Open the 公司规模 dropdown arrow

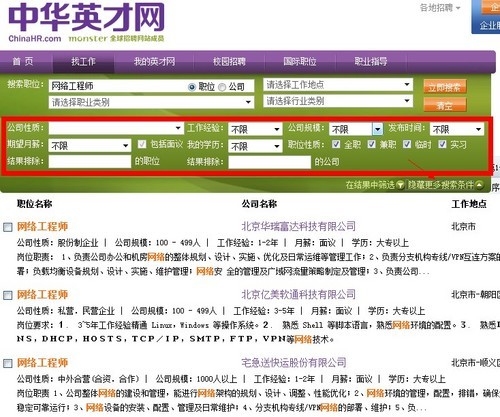point(377,129)
